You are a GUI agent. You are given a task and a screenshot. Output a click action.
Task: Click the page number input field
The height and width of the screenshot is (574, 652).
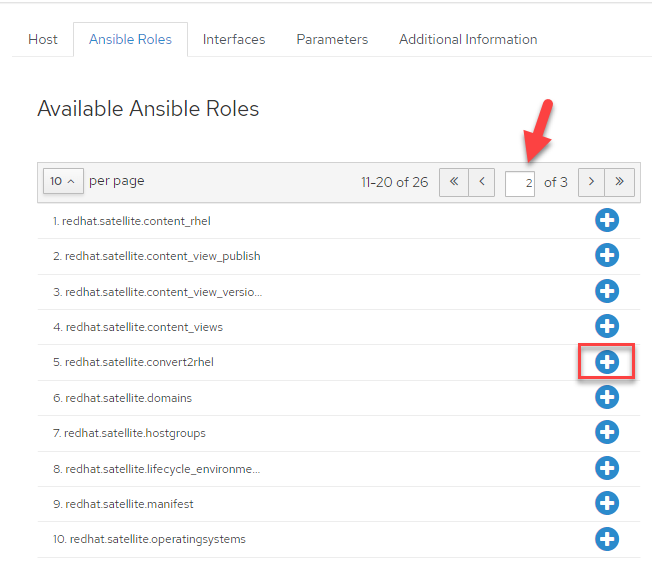[x=520, y=183]
